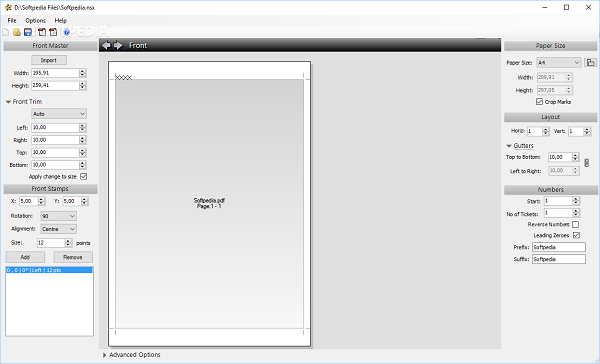Open the File menu
This screenshot has height=364, width=600.
(12, 21)
